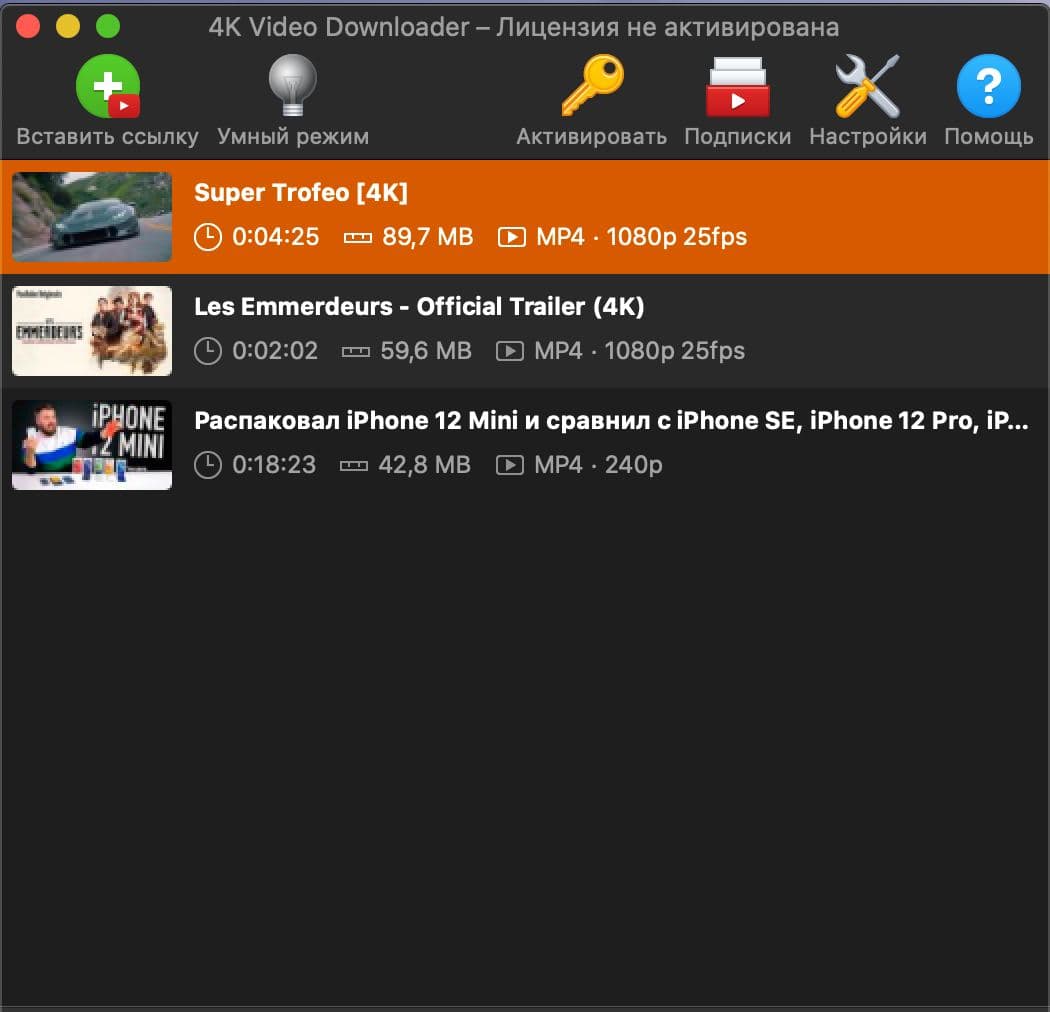This screenshot has width=1050, height=1012.
Task: Open the iPhone 12 Mini video thumbnail
Action: (x=92, y=445)
